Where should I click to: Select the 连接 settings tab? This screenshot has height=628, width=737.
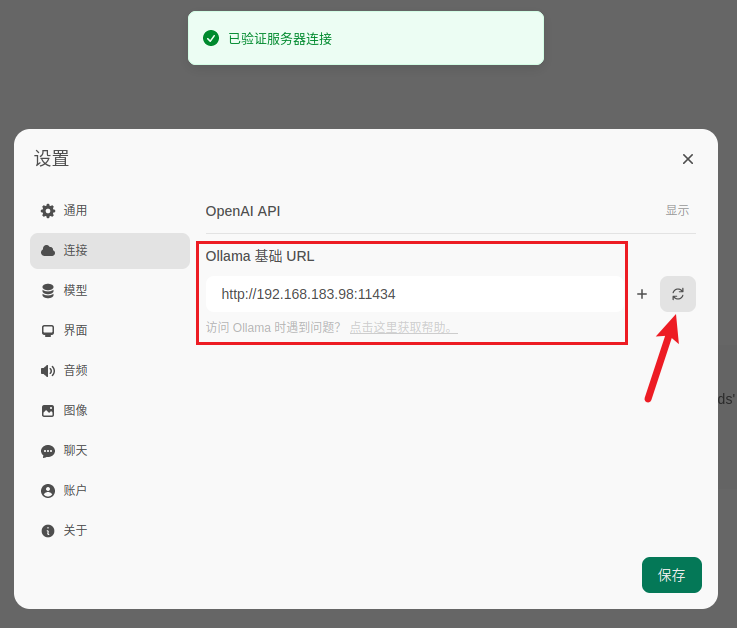click(x=110, y=251)
